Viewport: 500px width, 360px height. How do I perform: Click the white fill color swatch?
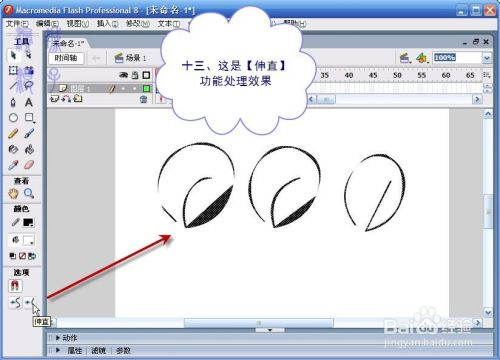(x=28, y=240)
